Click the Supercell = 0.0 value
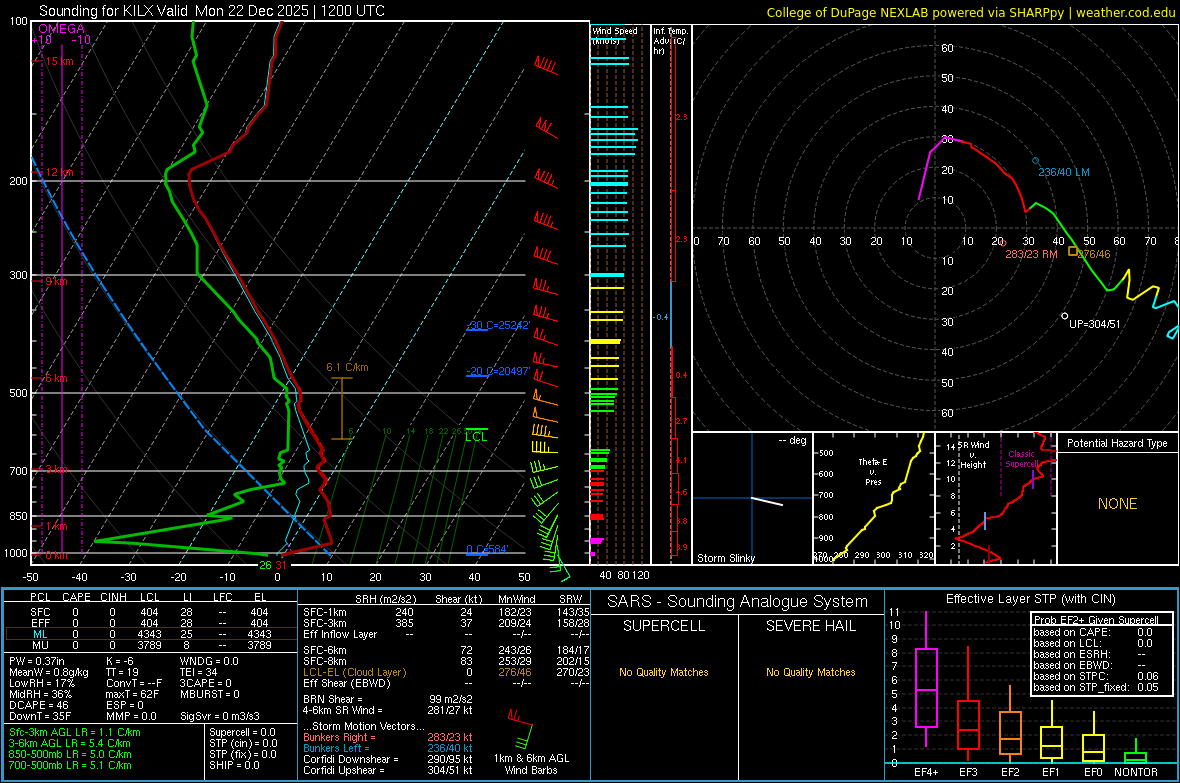The width and height of the screenshot is (1180, 783). (242, 732)
